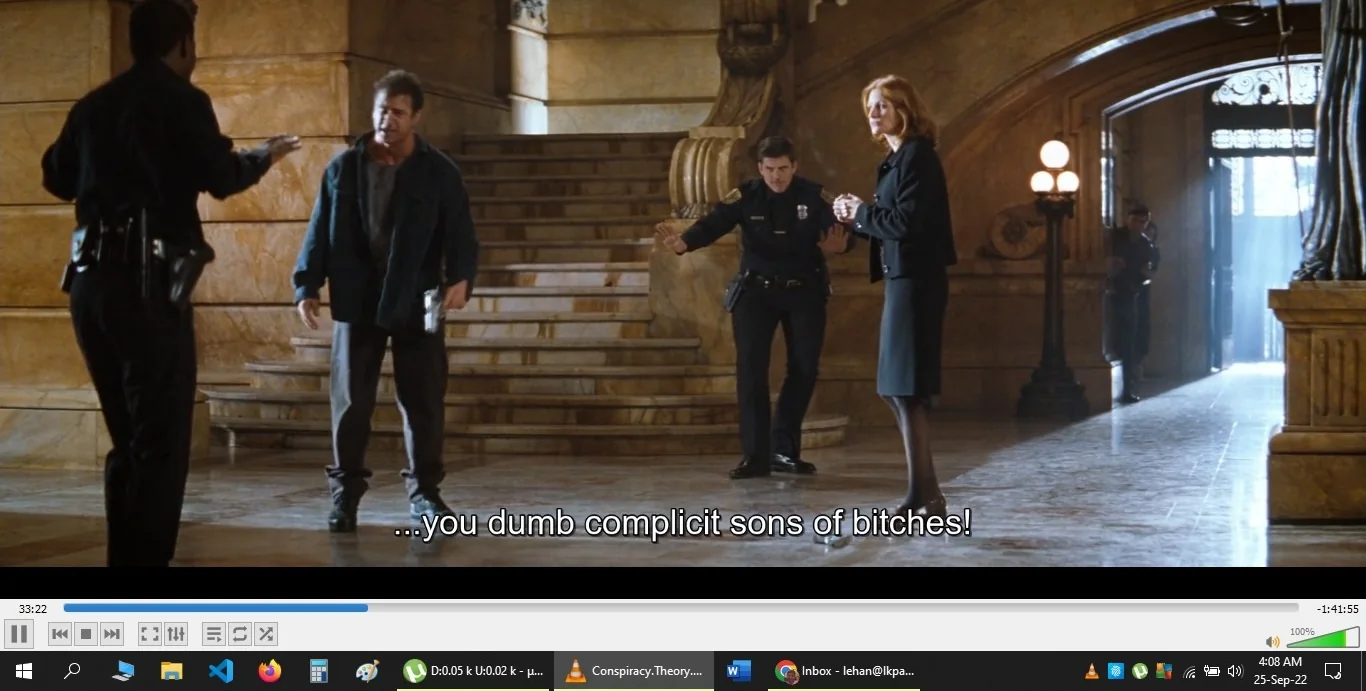1366x691 pixels.
Task: Open Windows taskbar search
Action: pos(72,671)
